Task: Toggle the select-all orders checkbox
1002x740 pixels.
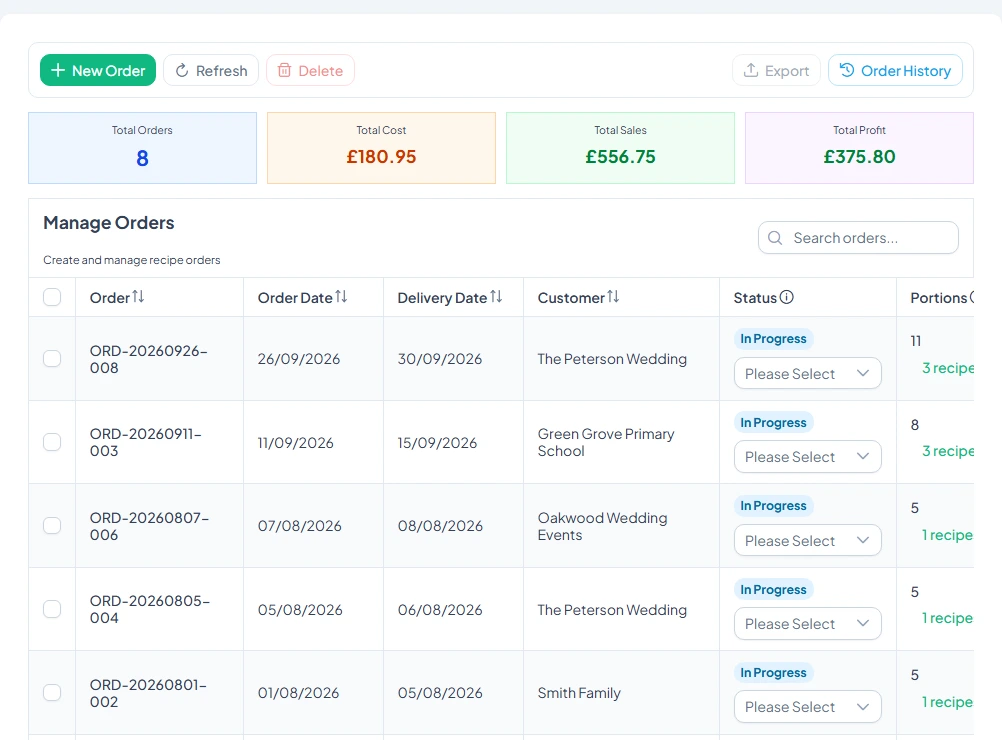Action: [52, 297]
